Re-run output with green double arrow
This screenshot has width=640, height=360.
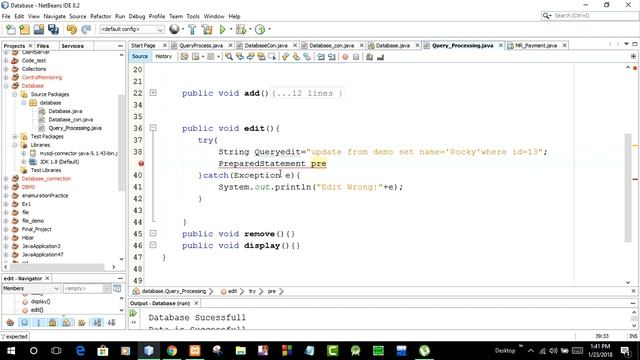[x=133, y=313]
